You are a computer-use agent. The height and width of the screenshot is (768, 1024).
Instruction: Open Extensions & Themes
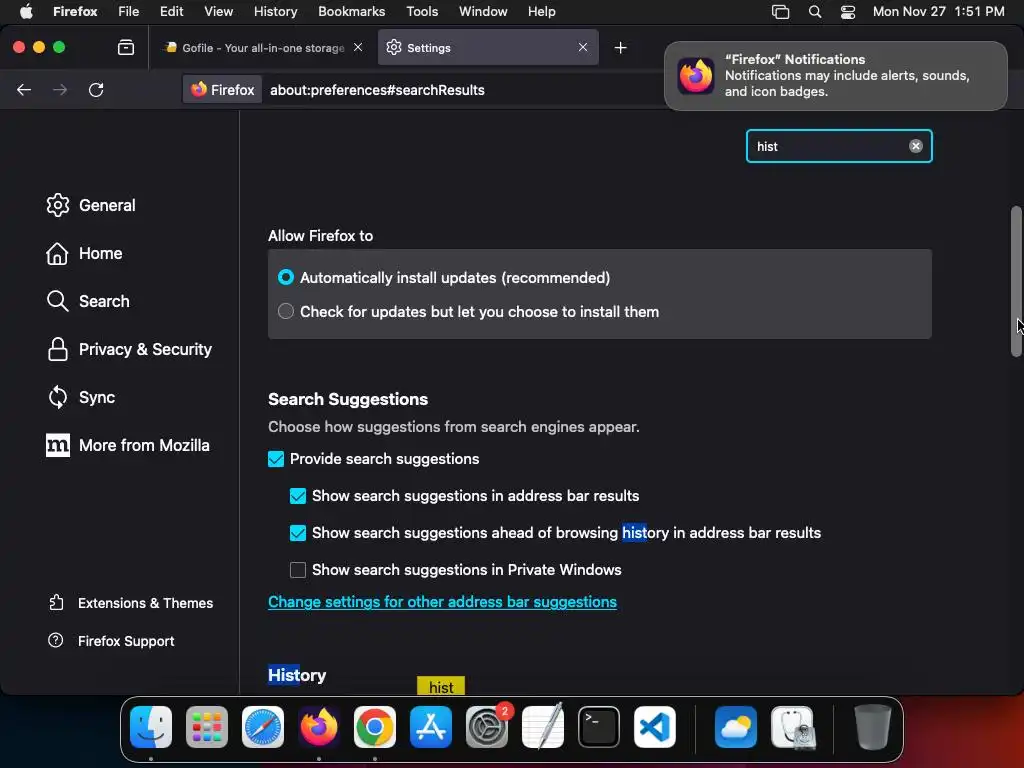(x=131, y=603)
